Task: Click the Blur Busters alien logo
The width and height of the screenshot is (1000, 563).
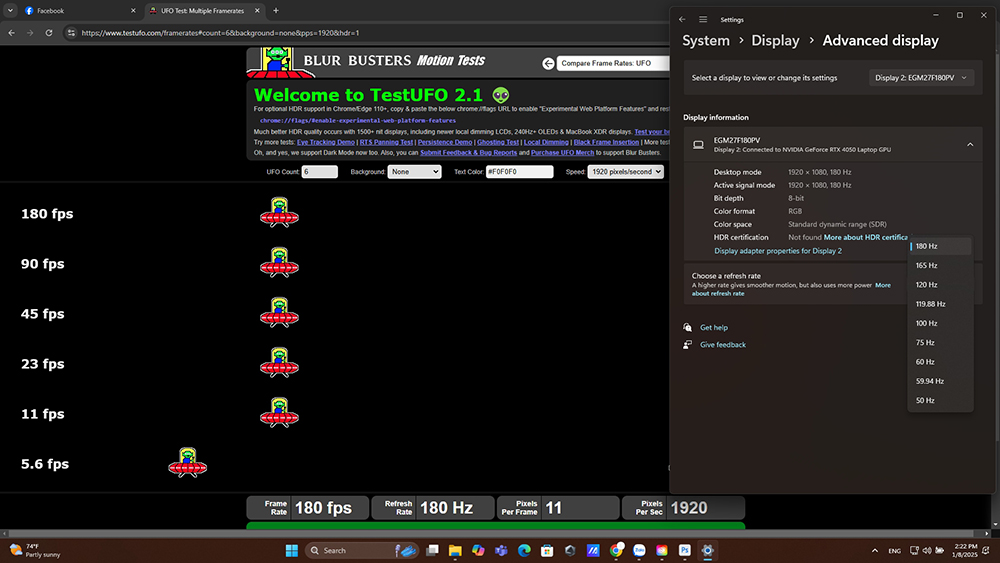Action: point(278,62)
